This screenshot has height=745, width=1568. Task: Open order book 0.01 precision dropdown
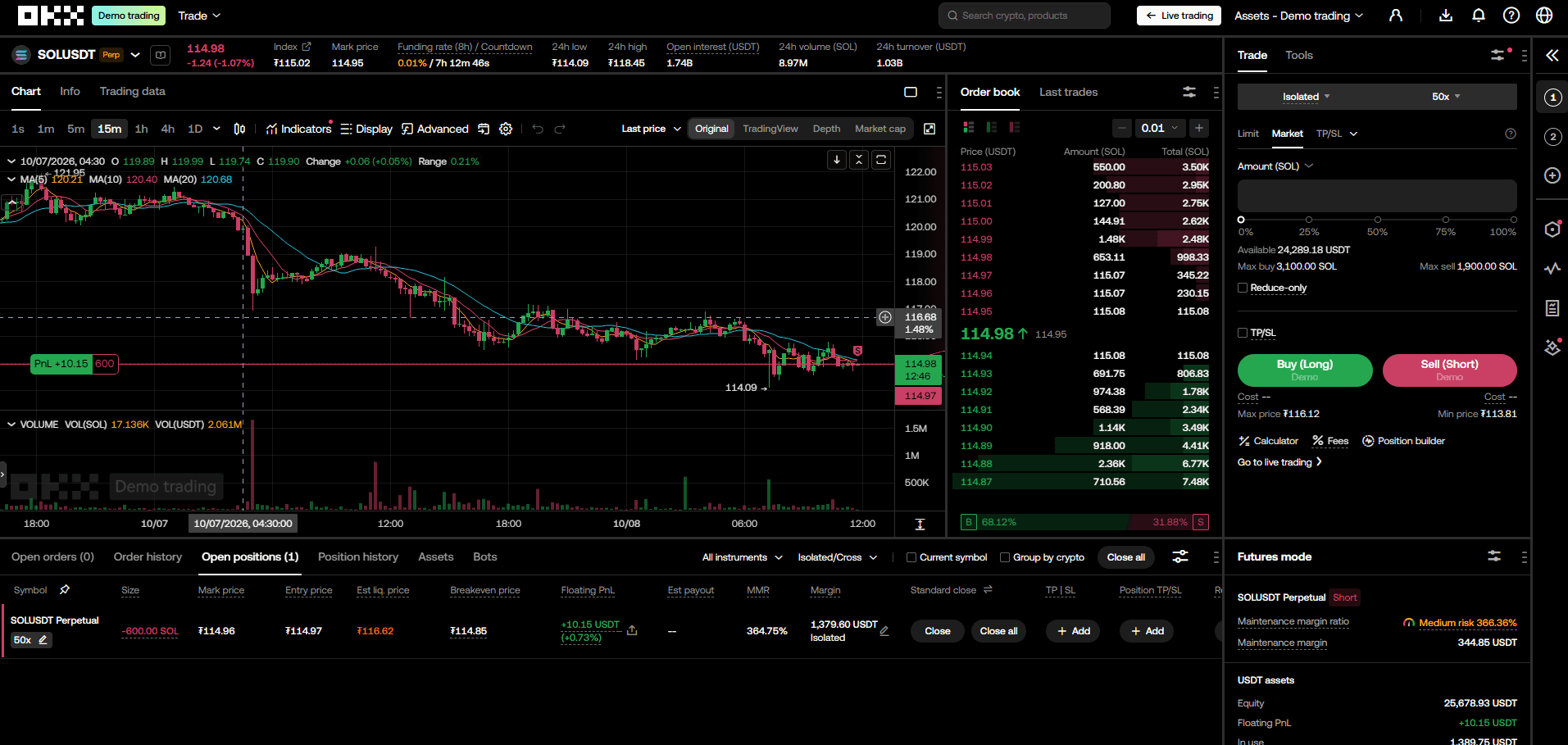tap(1159, 128)
